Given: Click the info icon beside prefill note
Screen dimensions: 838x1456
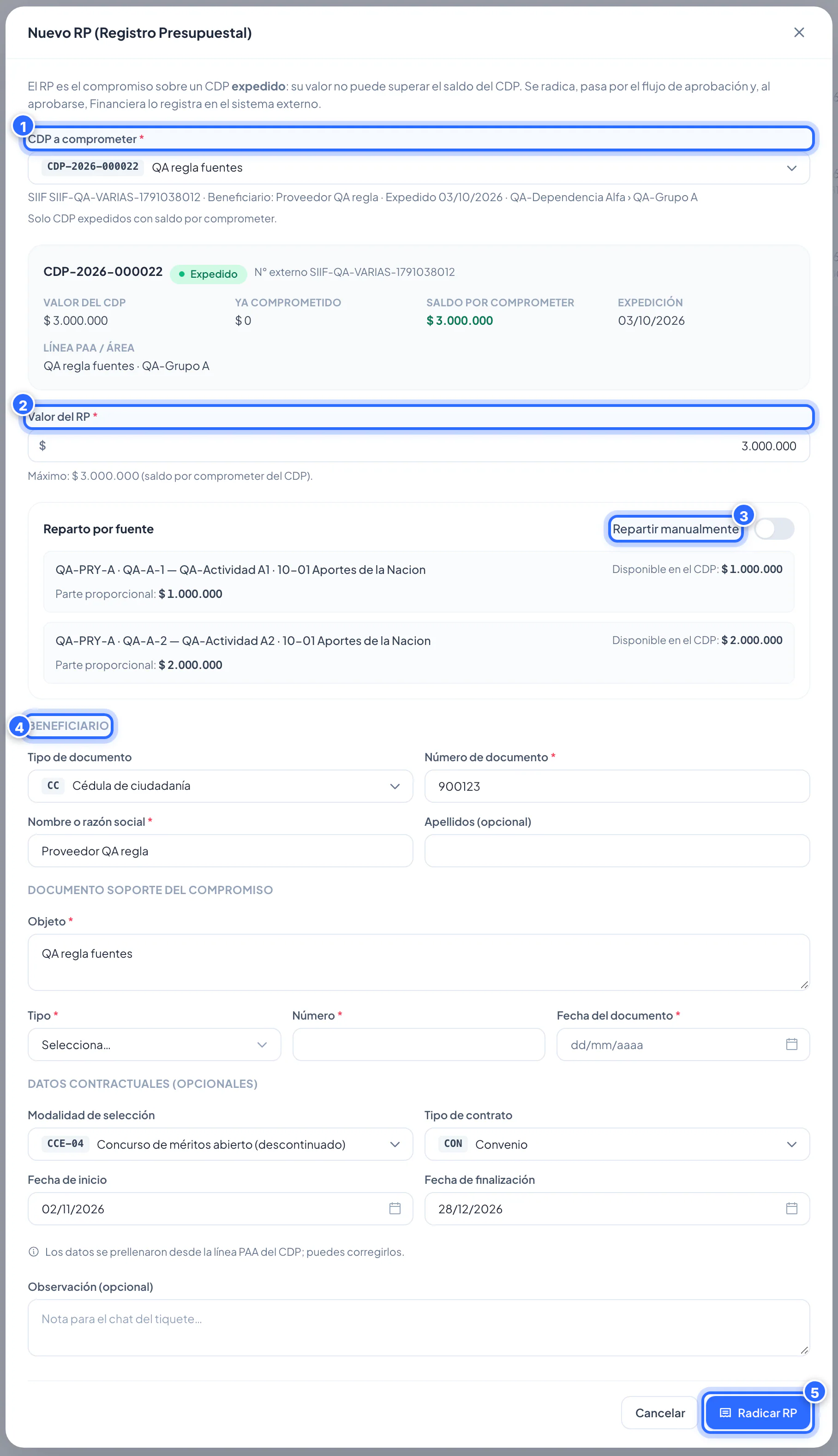Looking at the screenshot, I should 33,1252.
